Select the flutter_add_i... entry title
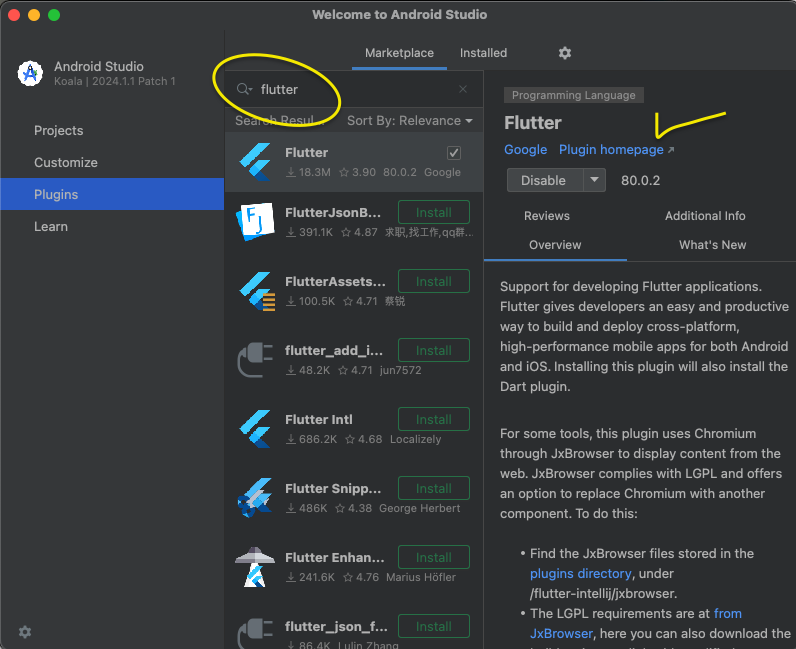The image size is (796, 649). tap(334, 350)
